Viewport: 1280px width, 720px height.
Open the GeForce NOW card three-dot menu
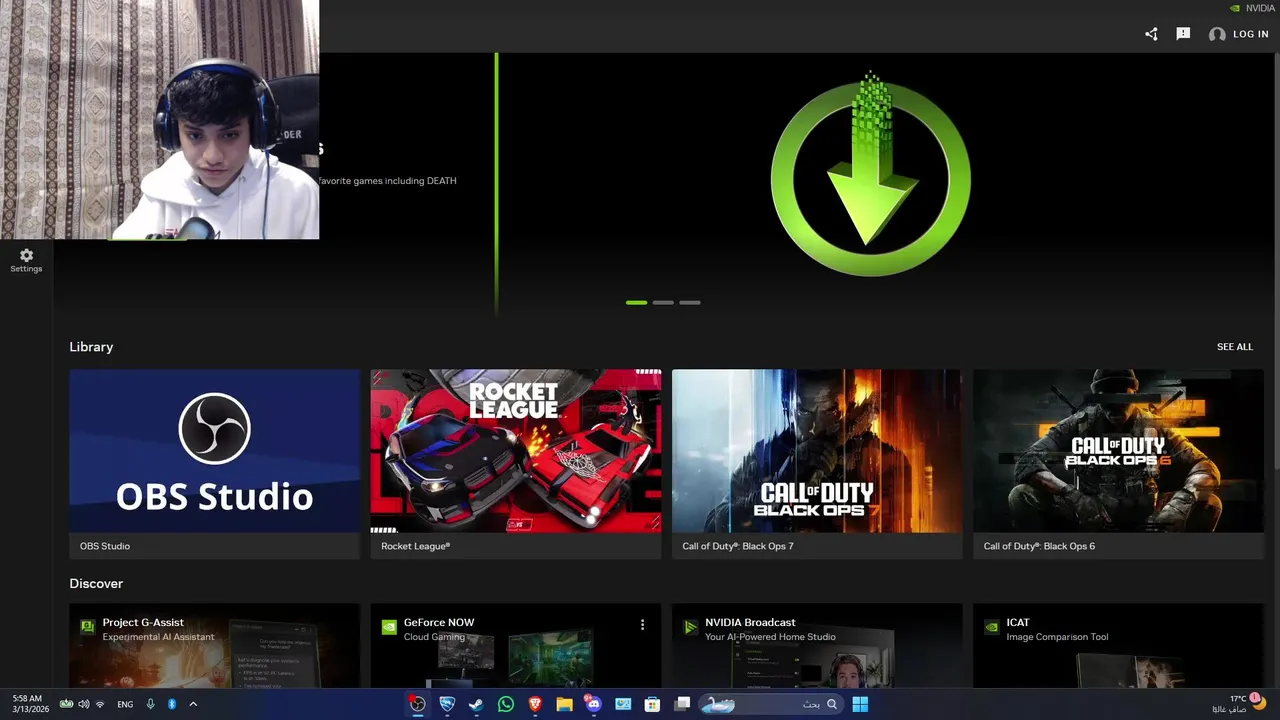point(642,624)
